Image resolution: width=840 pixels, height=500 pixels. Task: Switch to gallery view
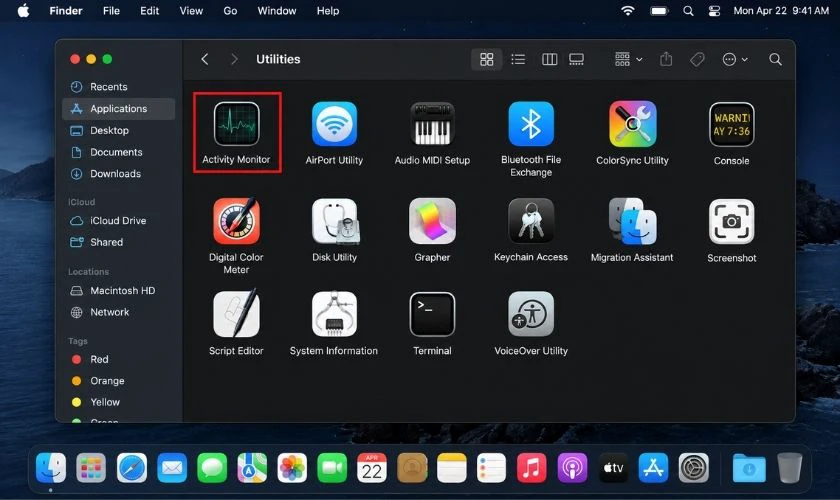pyautogui.click(x=576, y=59)
